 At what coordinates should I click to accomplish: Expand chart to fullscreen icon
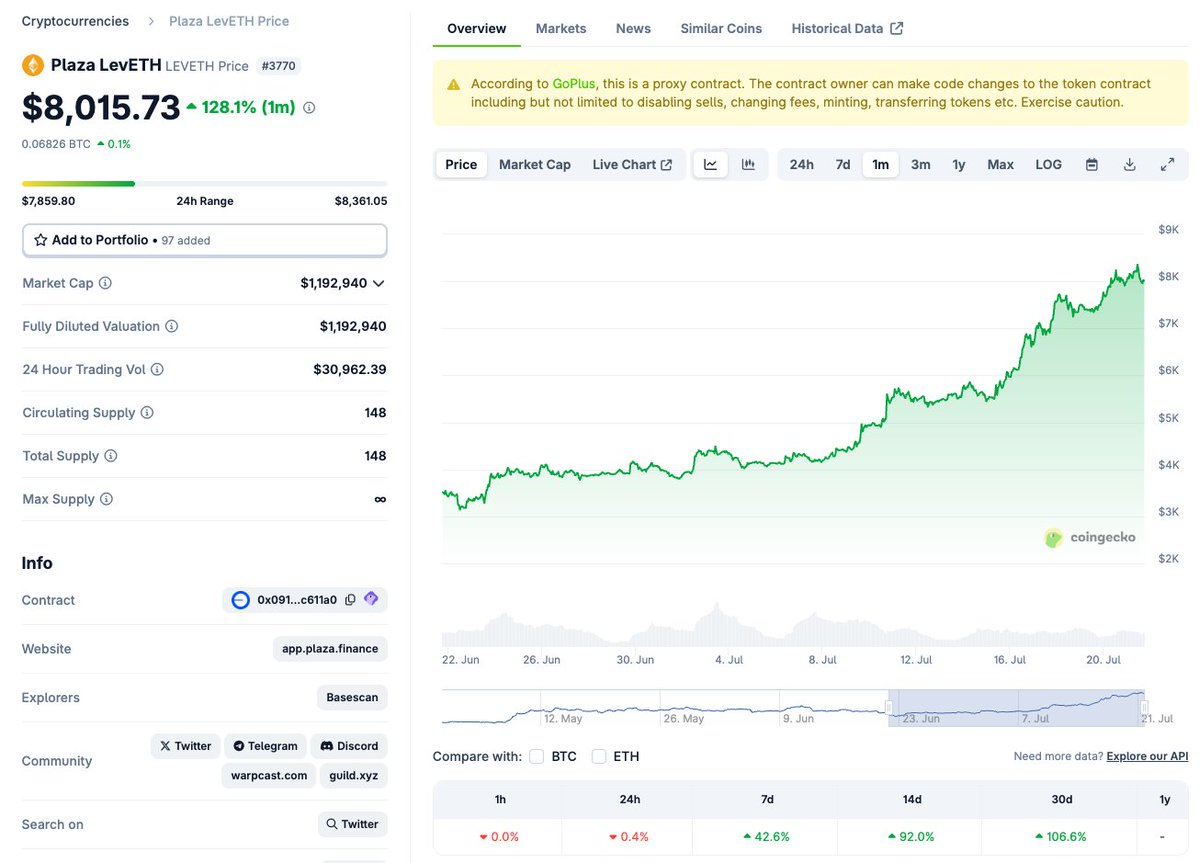click(x=1167, y=164)
